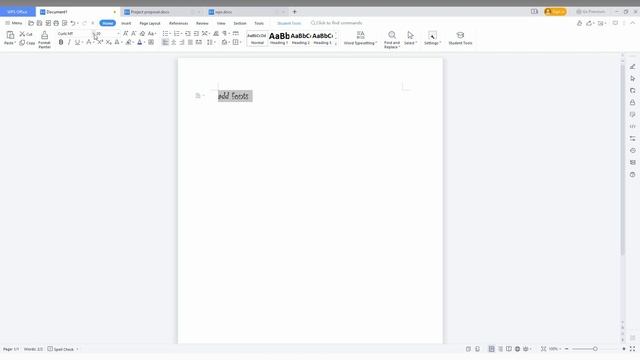Collapse the ribbon with chevron
The image size is (640, 360).
click(x=633, y=23)
